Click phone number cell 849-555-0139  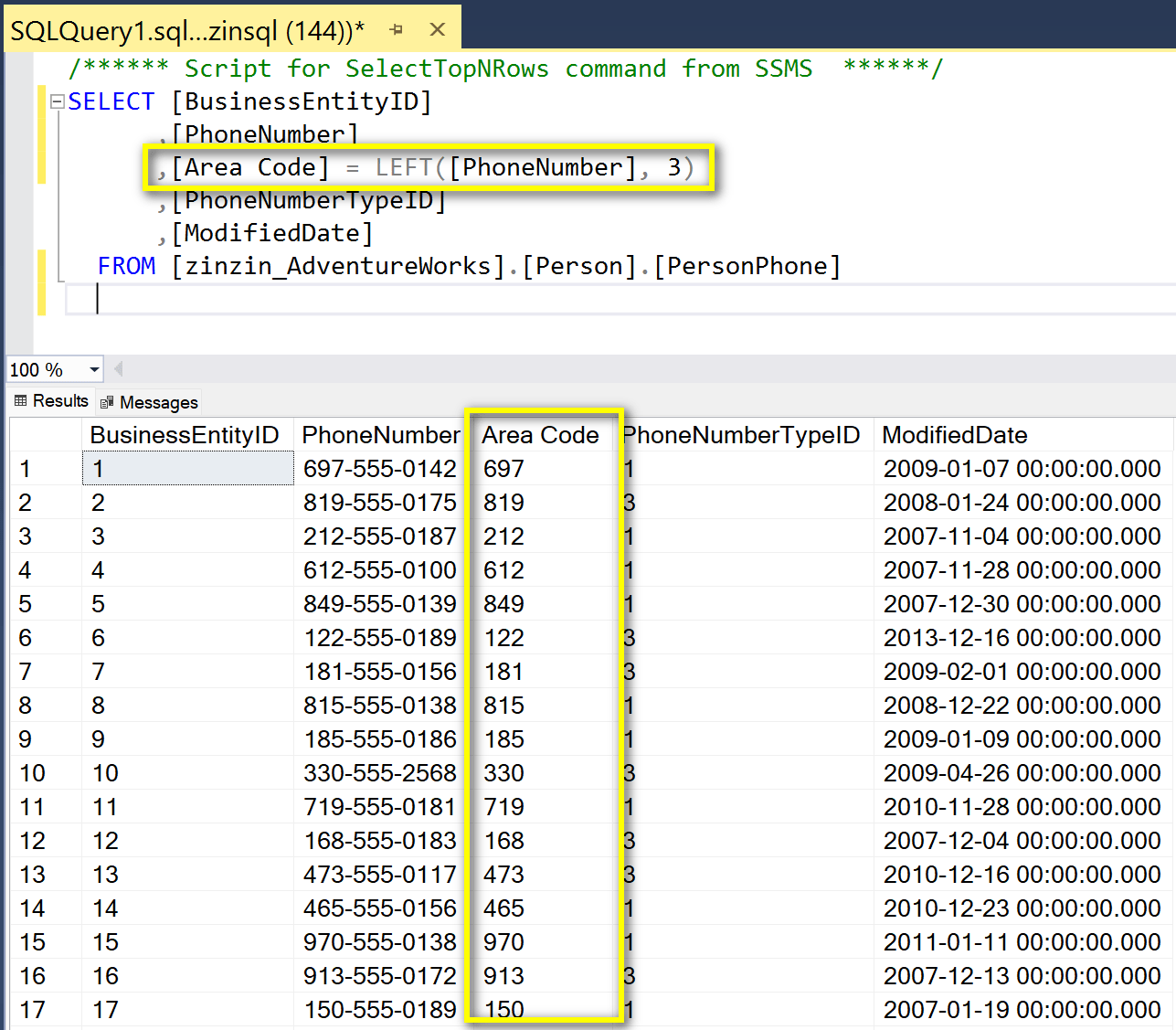(x=380, y=604)
